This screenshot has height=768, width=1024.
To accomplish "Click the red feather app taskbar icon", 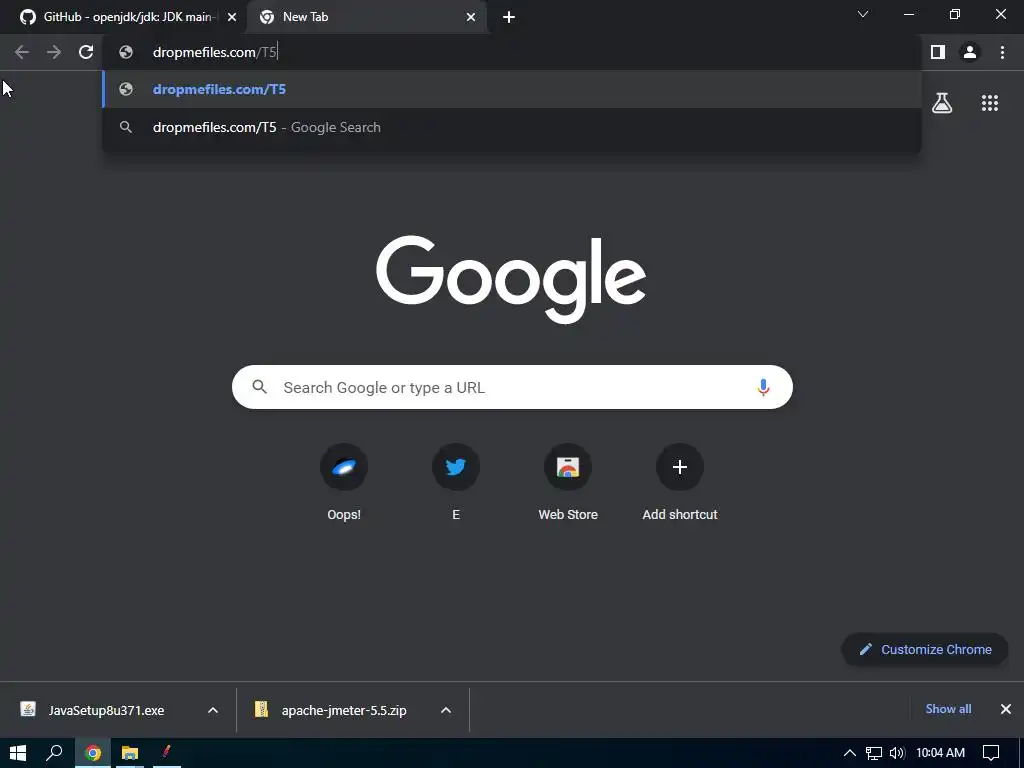I will pyautogui.click(x=167, y=753).
